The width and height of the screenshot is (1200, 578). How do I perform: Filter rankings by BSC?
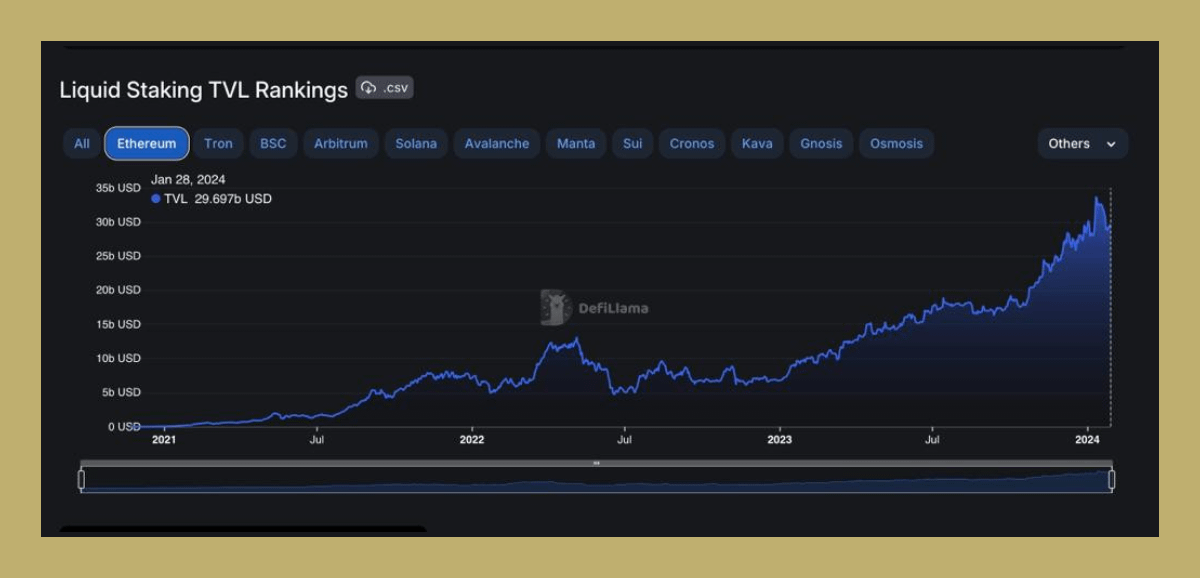coord(273,144)
